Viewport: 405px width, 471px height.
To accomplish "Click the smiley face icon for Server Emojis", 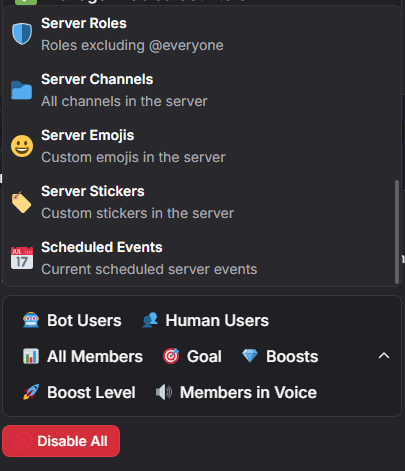I will coord(22,146).
